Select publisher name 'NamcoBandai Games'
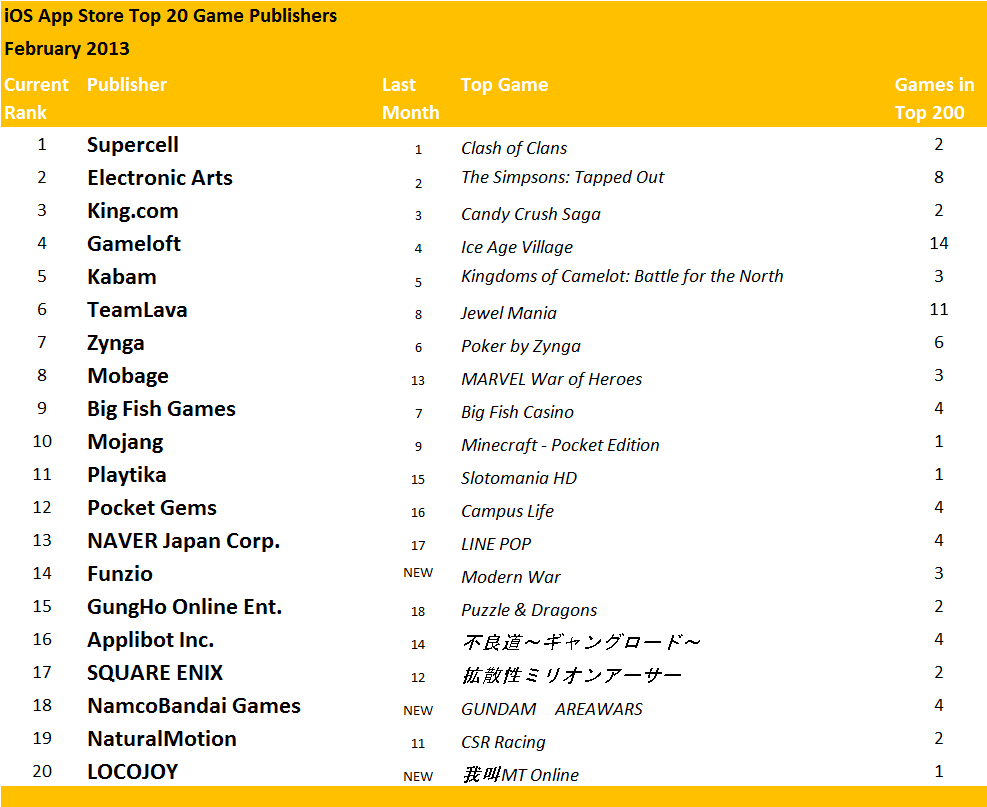 (194, 706)
